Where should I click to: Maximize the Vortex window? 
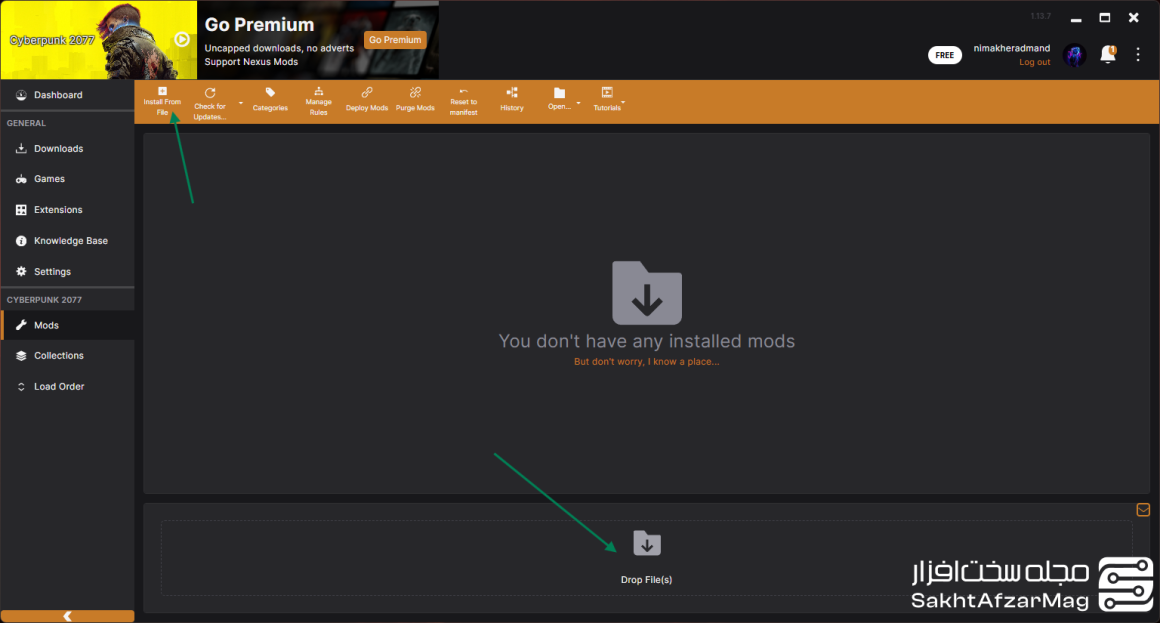(x=1105, y=18)
